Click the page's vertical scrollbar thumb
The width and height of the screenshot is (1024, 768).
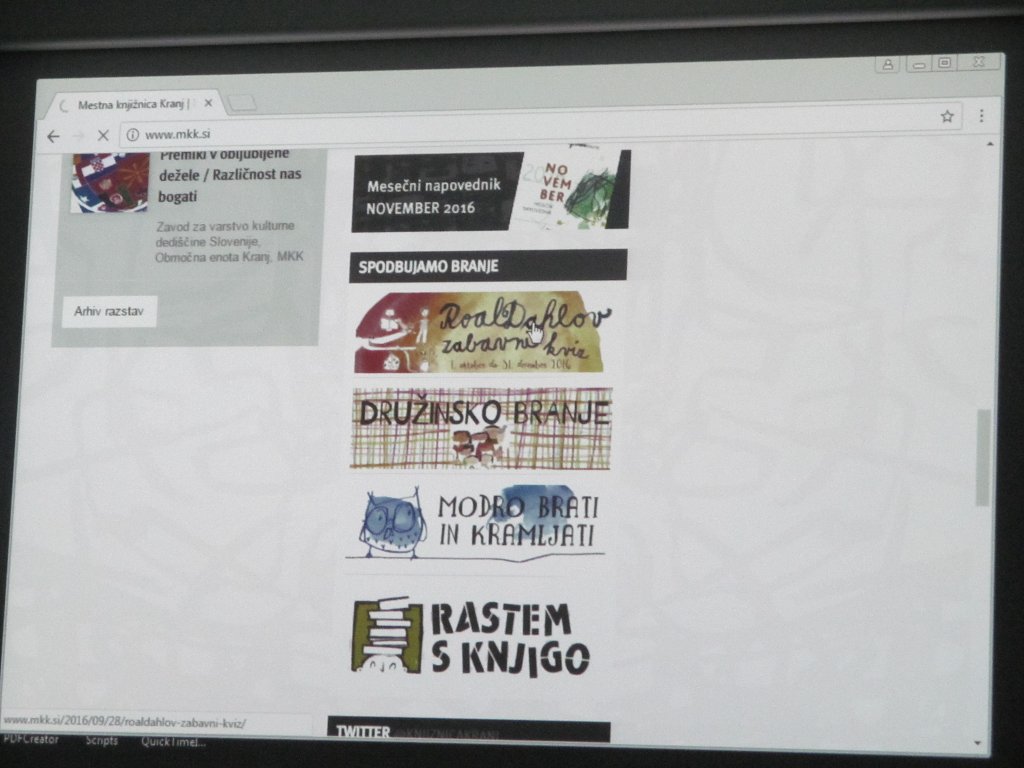pyautogui.click(x=983, y=458)
